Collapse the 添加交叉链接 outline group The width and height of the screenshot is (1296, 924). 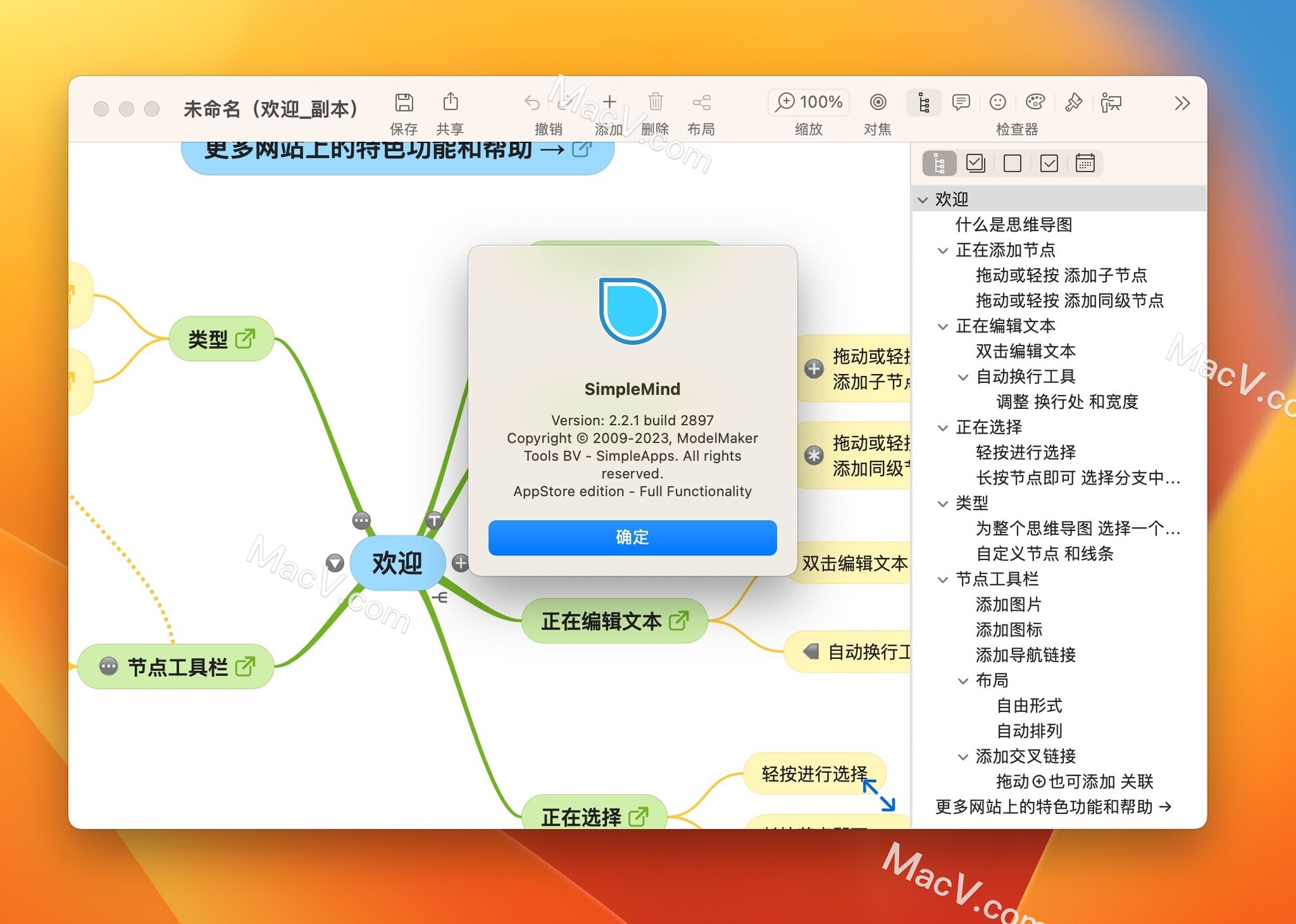coord(963,757)
